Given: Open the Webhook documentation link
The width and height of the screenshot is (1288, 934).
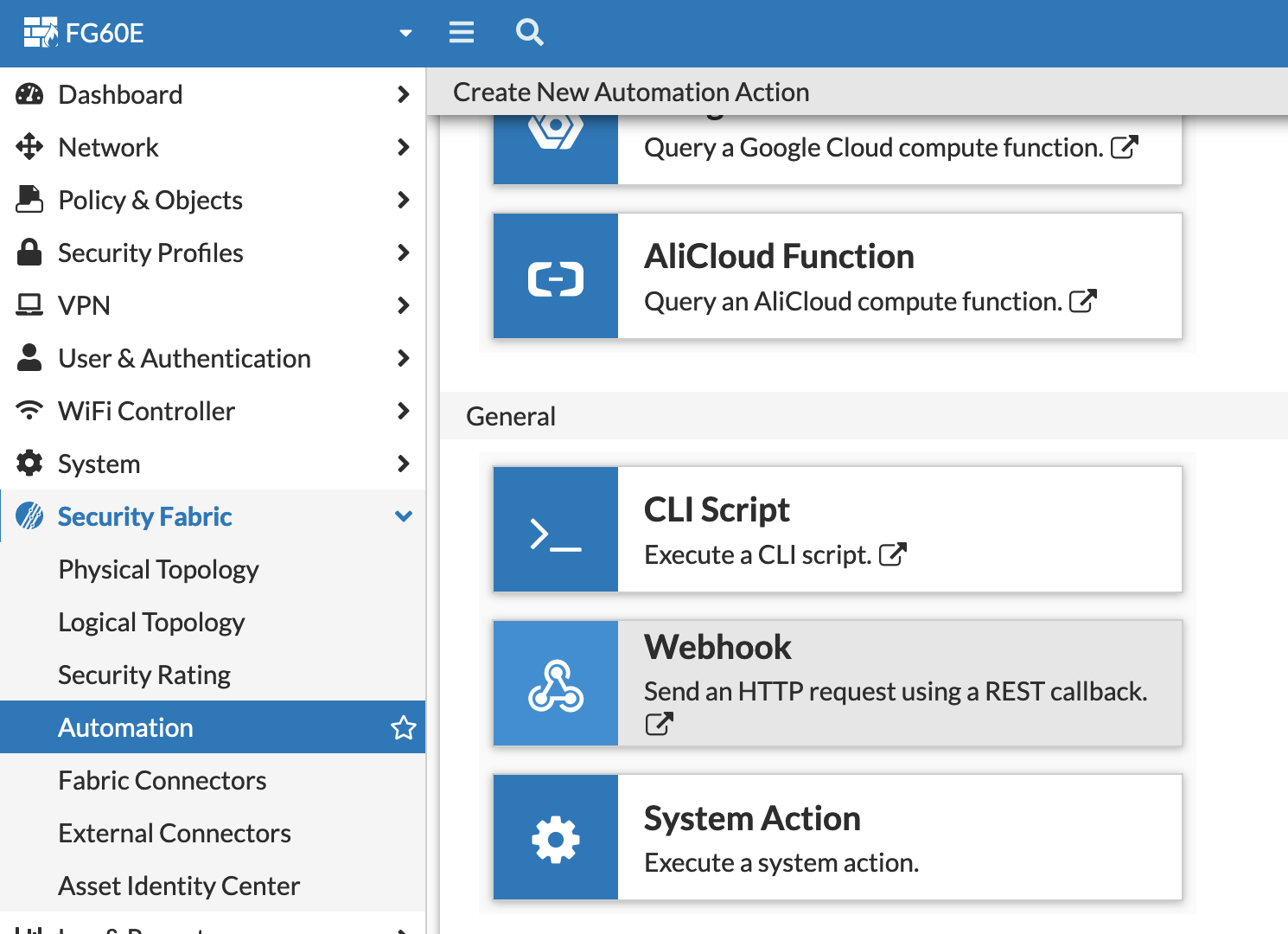Looking at the screenshot, I should tap(658, 723).
